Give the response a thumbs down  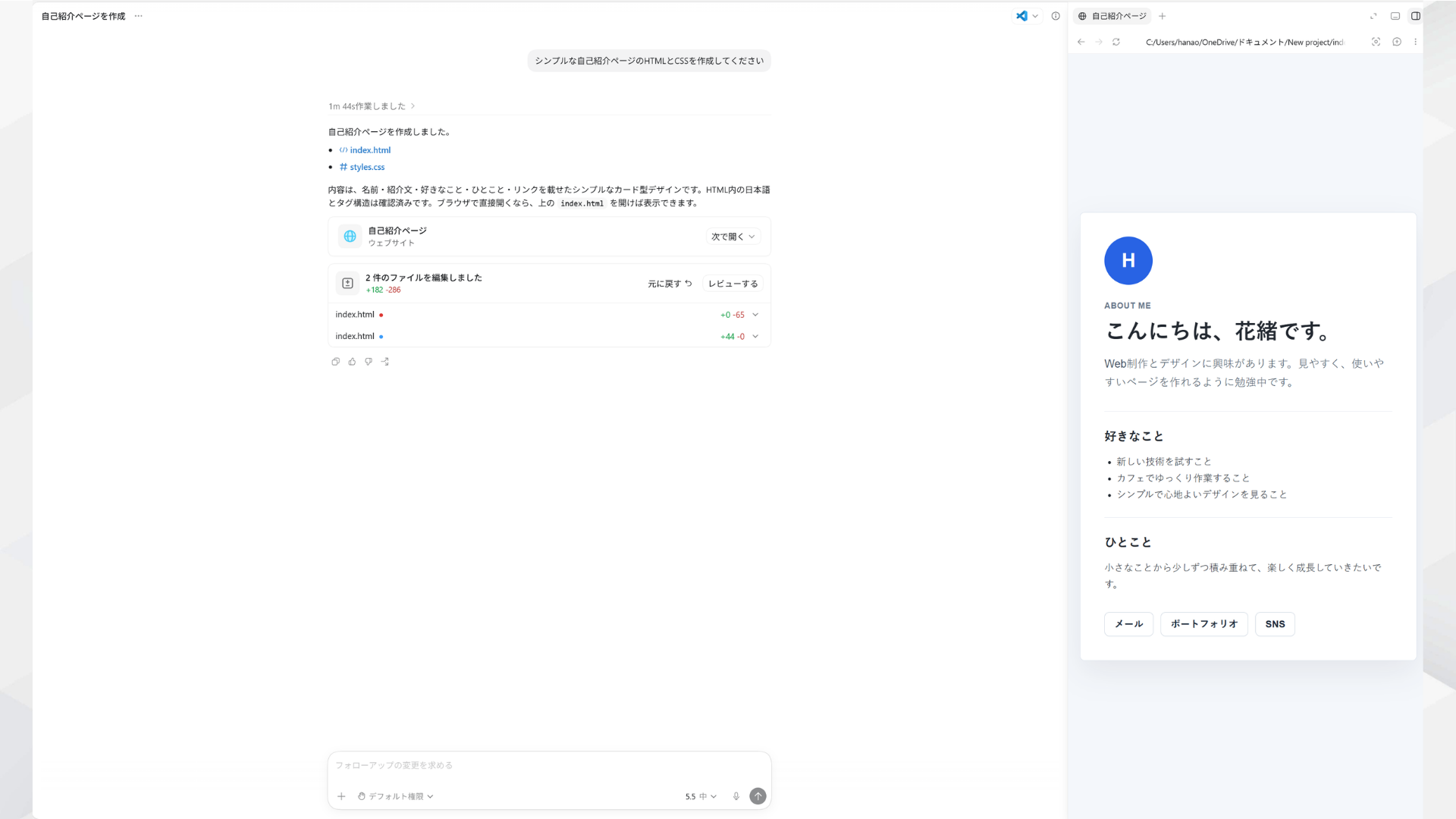pos(369,362)
